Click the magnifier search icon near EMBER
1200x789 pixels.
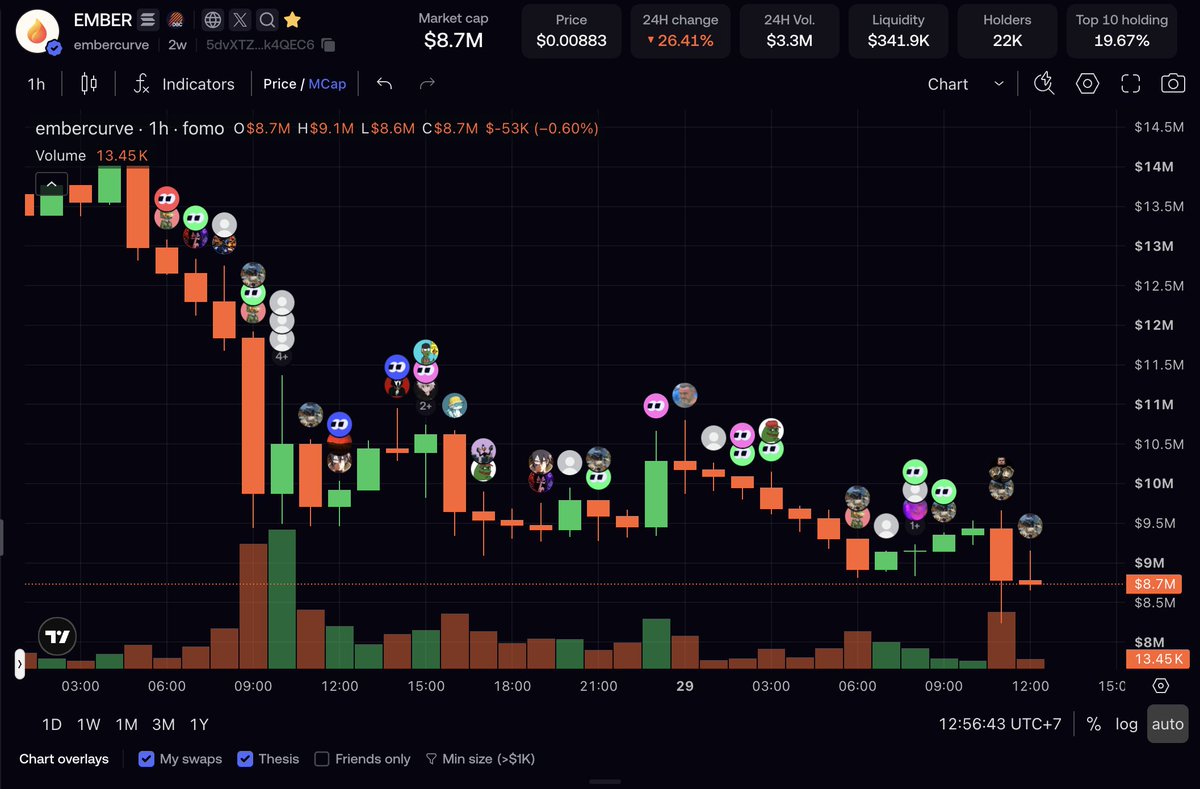pyautogui.click(x=267, y=20)
